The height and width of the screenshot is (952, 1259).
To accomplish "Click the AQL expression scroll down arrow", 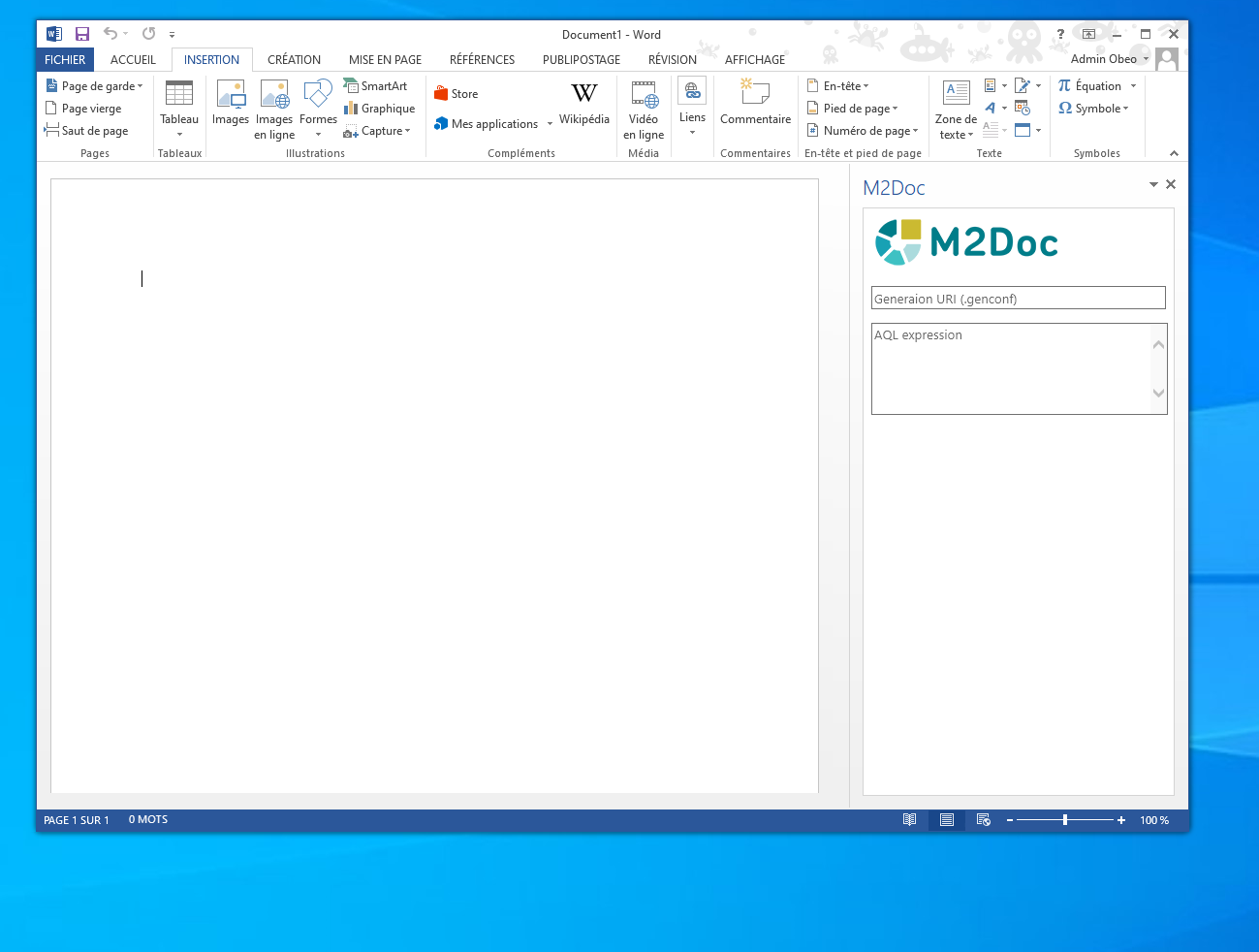I will coord(1158,393).
